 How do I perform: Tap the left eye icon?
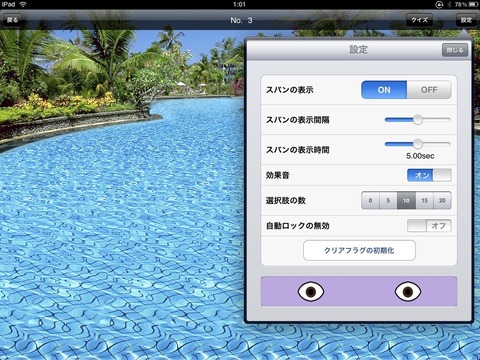point(311,291)
